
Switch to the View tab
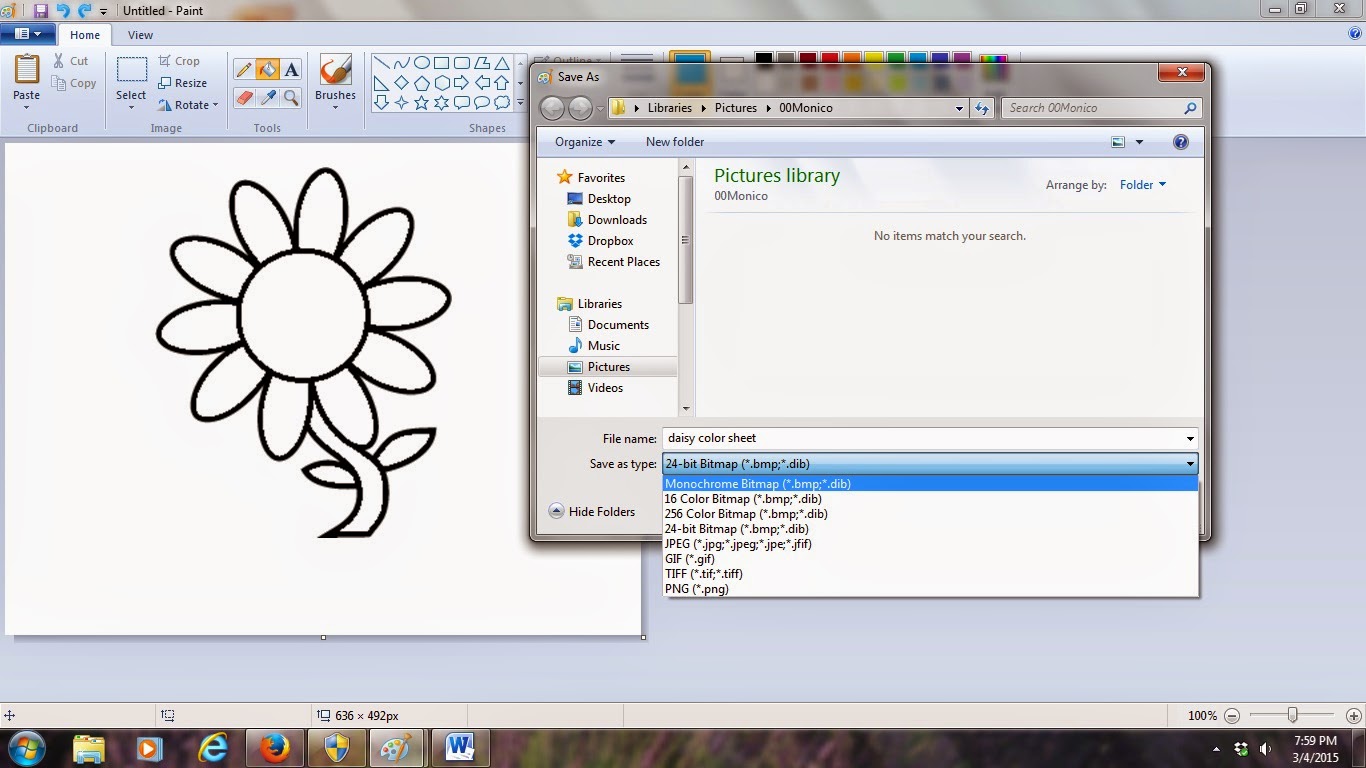pos(140,34)
